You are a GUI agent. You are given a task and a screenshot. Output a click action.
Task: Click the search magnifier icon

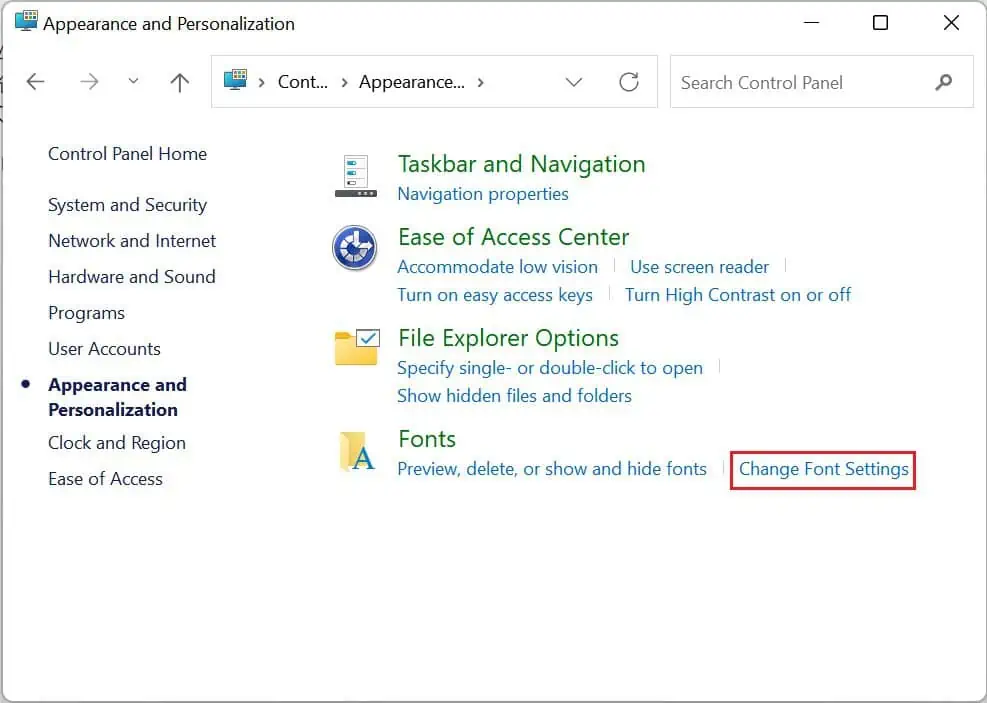tap(943, 82)
